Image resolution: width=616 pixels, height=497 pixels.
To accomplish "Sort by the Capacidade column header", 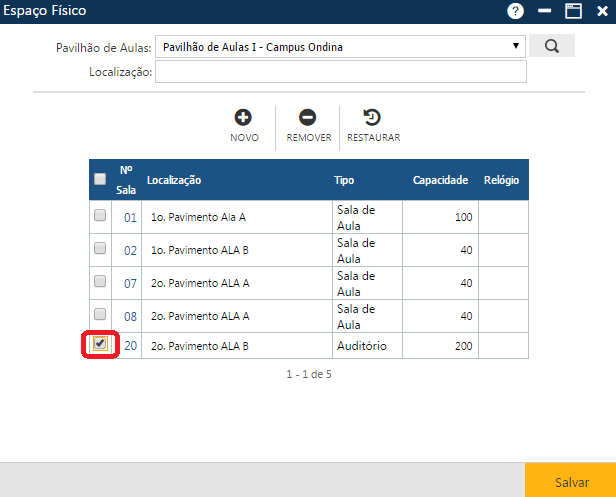I will click(x=440, y=180).
